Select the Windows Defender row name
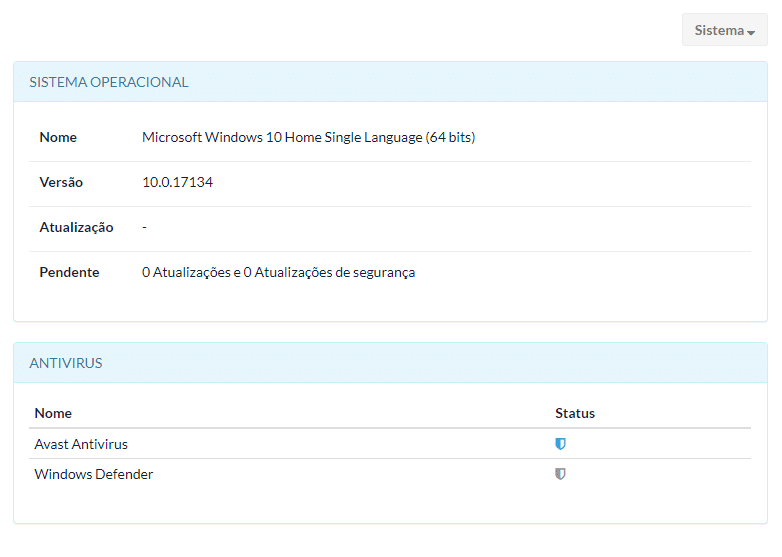782x557 pixels. [94, 474]
